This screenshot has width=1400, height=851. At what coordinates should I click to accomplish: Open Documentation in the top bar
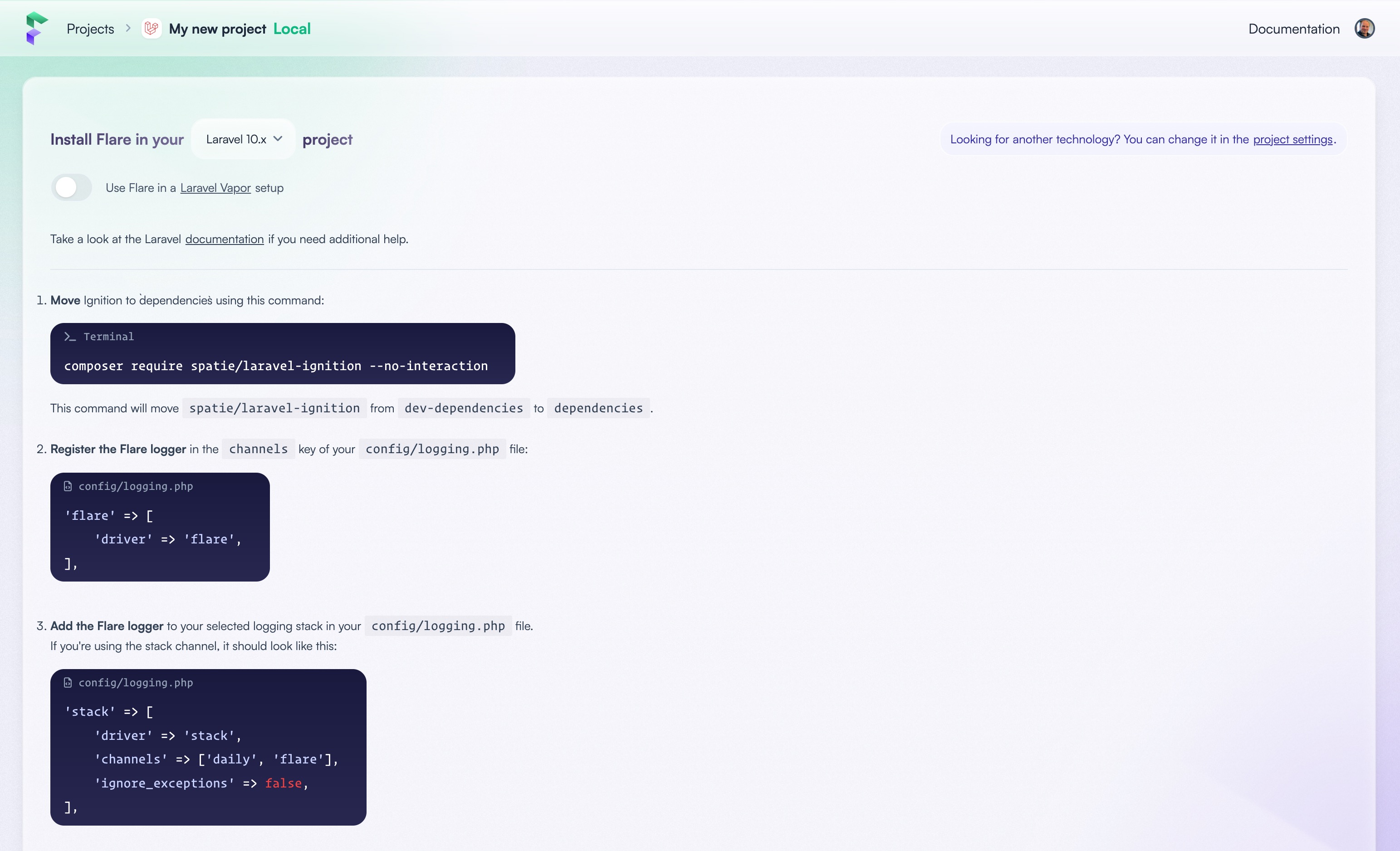[1294, 29]
